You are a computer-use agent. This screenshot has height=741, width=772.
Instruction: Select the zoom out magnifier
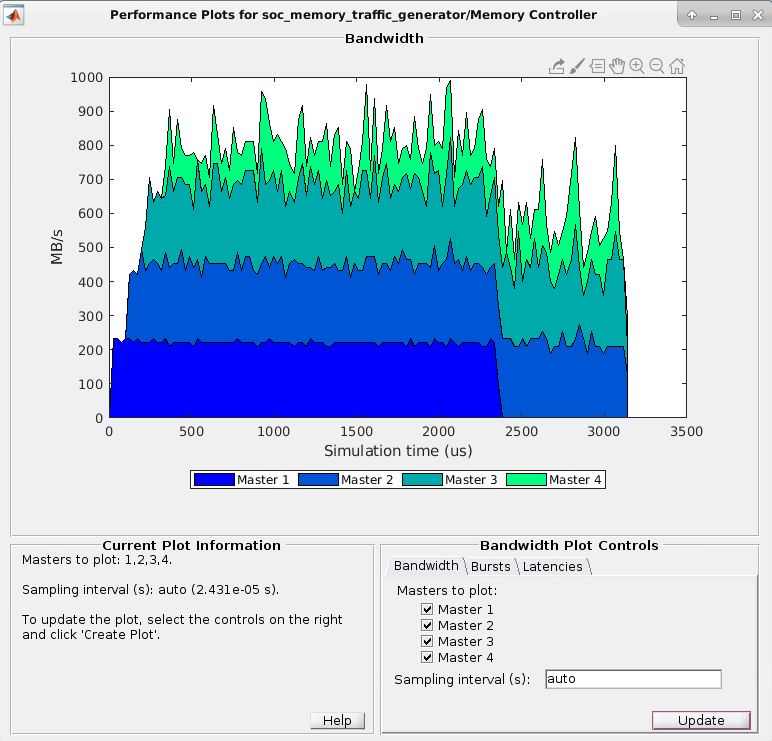tap(657, 66)
